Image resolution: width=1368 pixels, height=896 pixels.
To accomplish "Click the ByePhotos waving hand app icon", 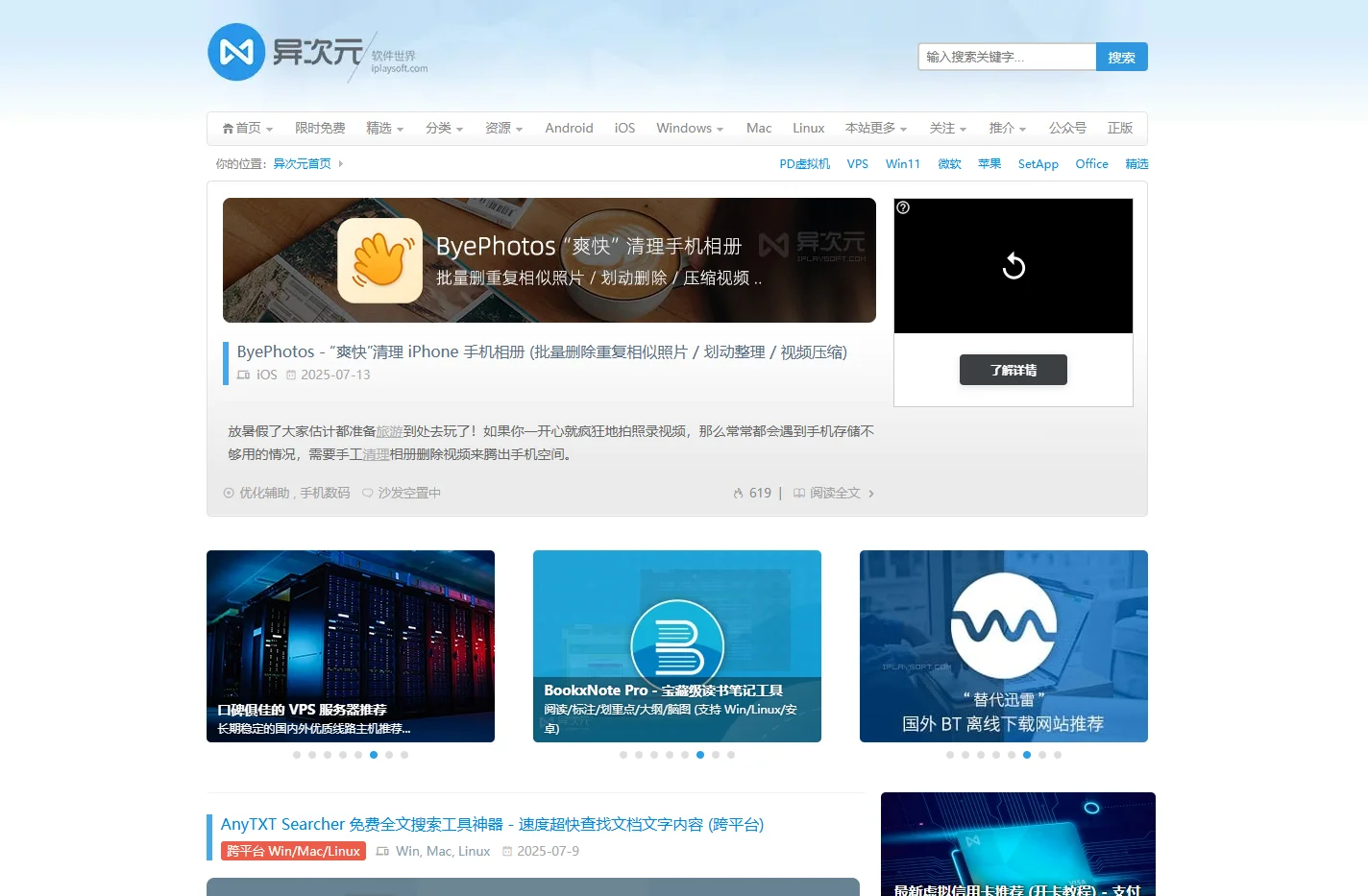I will pyautogui.click(x=380, y=260).
